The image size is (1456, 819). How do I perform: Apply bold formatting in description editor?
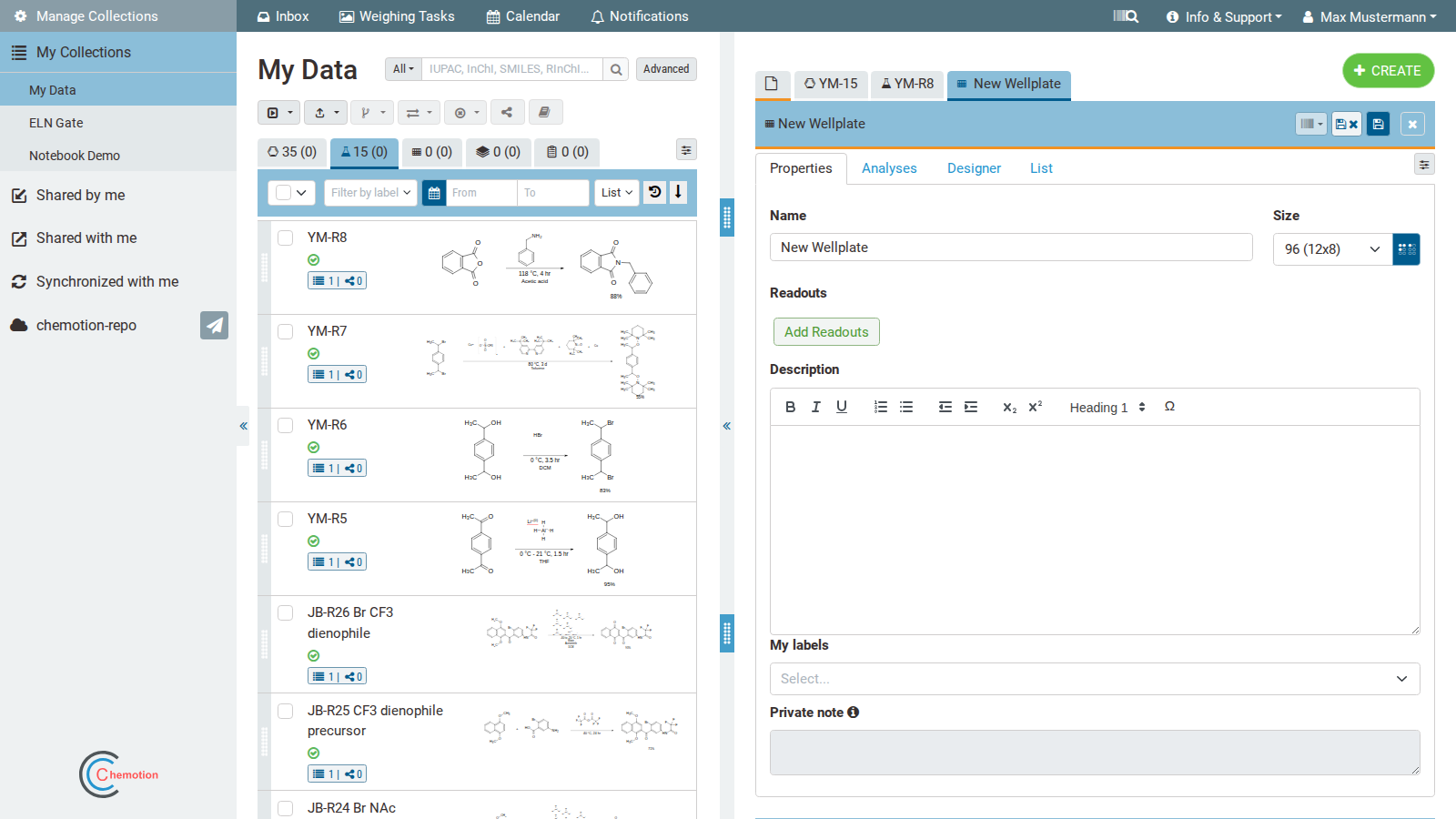(x=790, y=407)
